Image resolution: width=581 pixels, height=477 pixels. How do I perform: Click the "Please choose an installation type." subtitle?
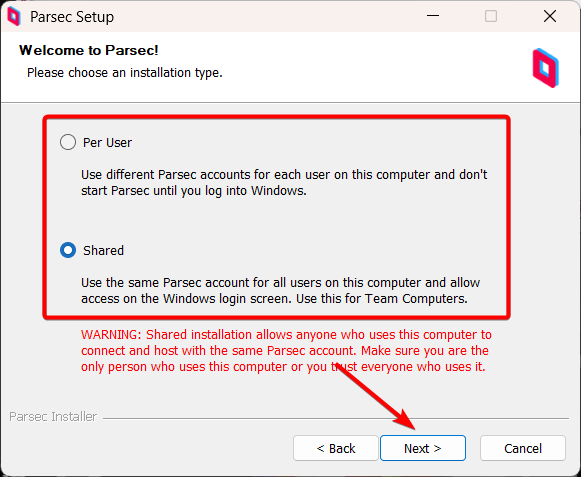click(125, 73)
